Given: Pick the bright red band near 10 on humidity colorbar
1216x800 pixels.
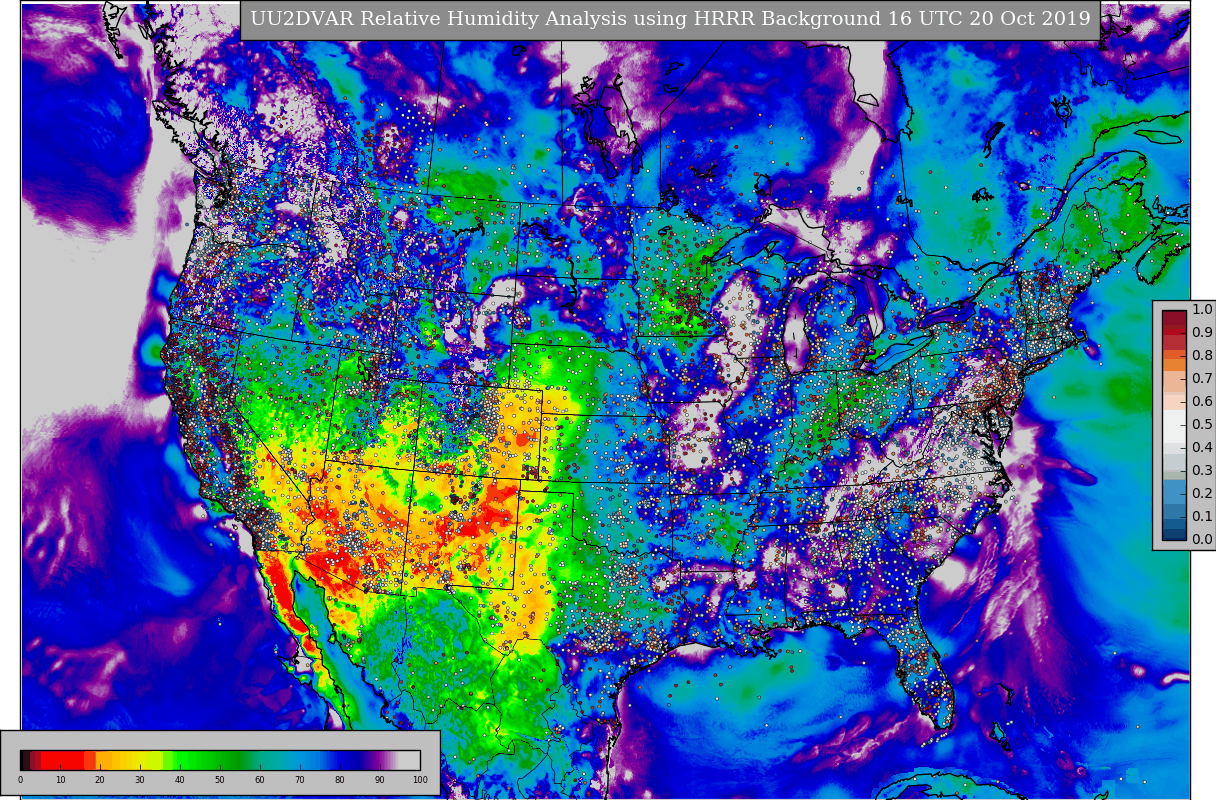Looking at the screenshot, I should (x=62, y=760).
